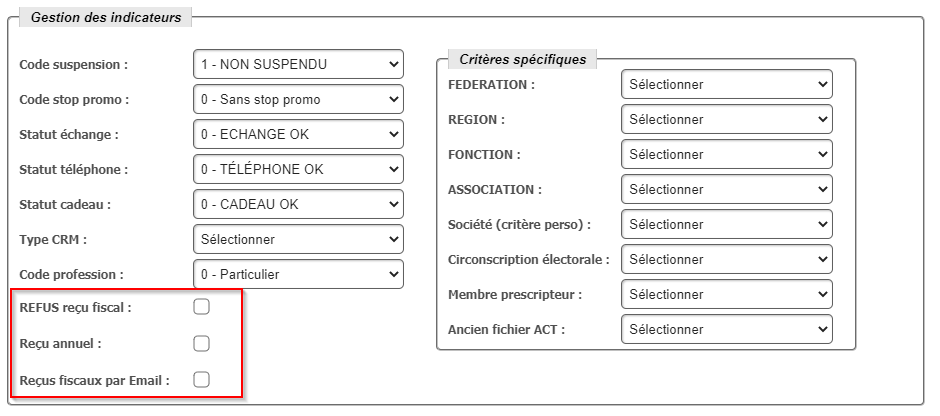Tick the Reçu annuel checkbox
940x416 pixels.
[201, 343]
